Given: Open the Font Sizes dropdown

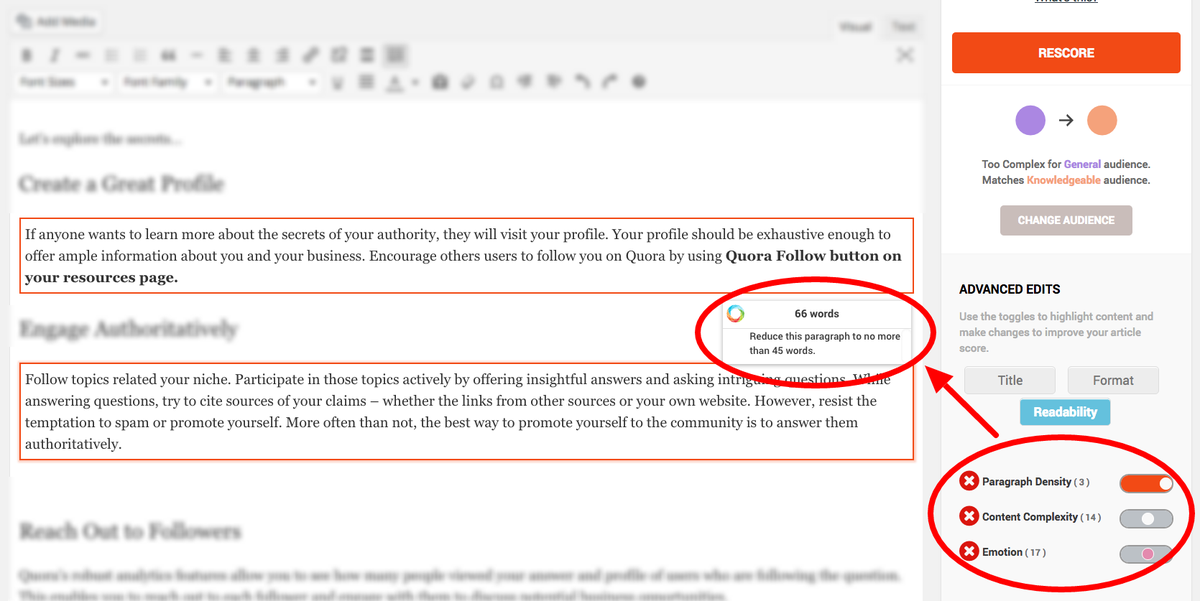Looking at the screenshot, I should pos(63,81).
